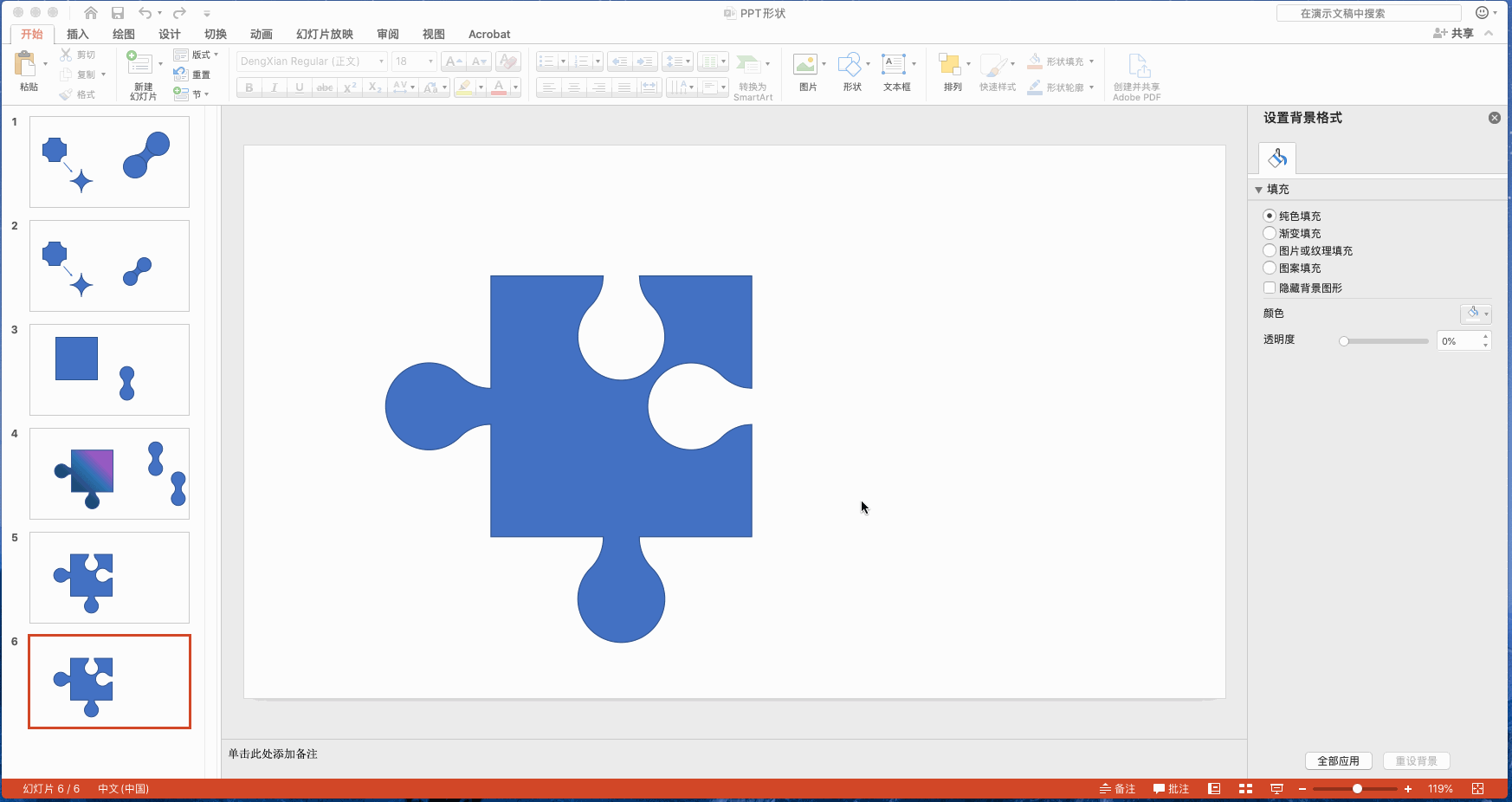Collapse the Fill (填充) section
Screen dimensions: 1512x802
pos(1259,190)
